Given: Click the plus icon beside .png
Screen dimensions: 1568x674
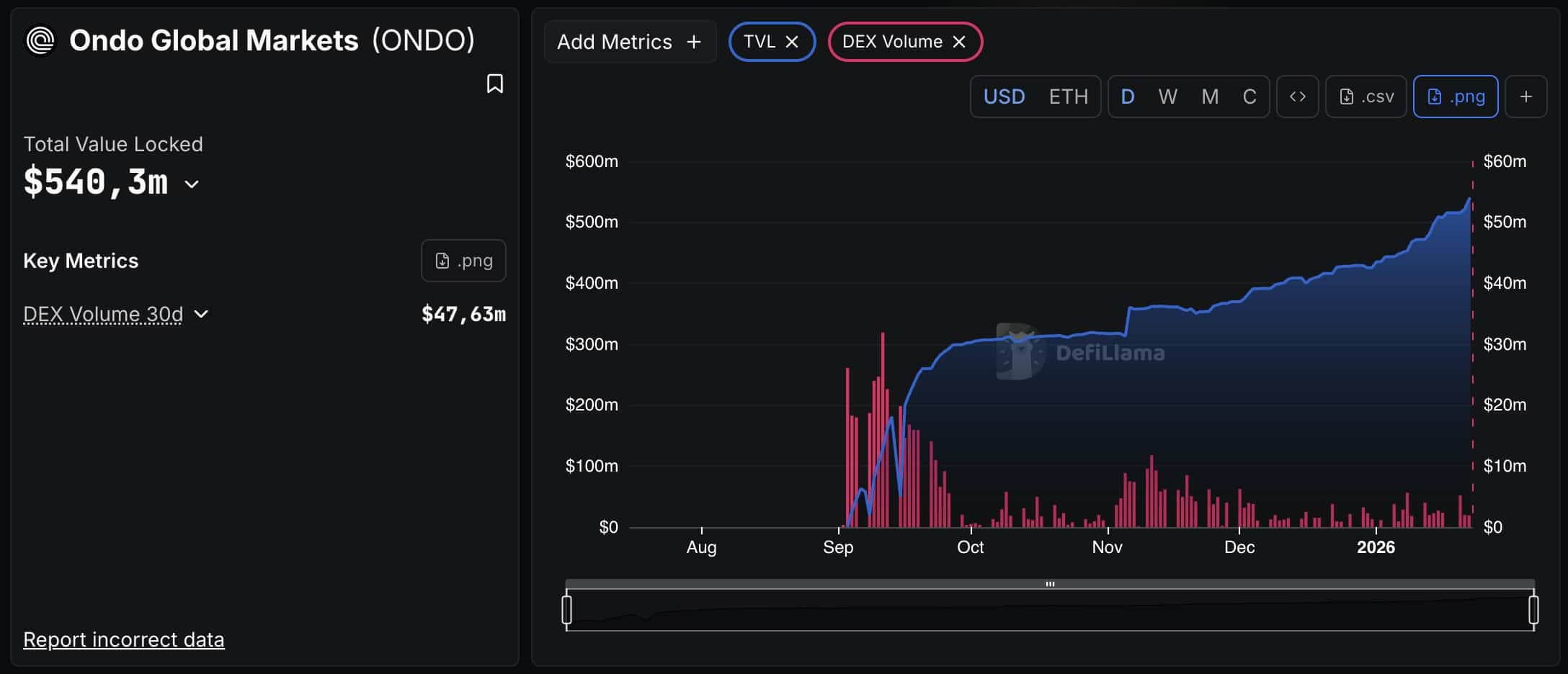Looking at the screenshot, I should 1525,96.
